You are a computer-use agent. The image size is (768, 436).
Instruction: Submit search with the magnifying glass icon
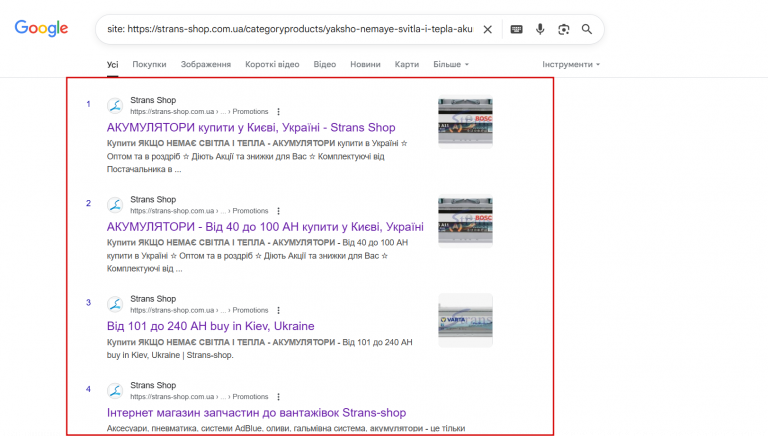tap(587, 29)
